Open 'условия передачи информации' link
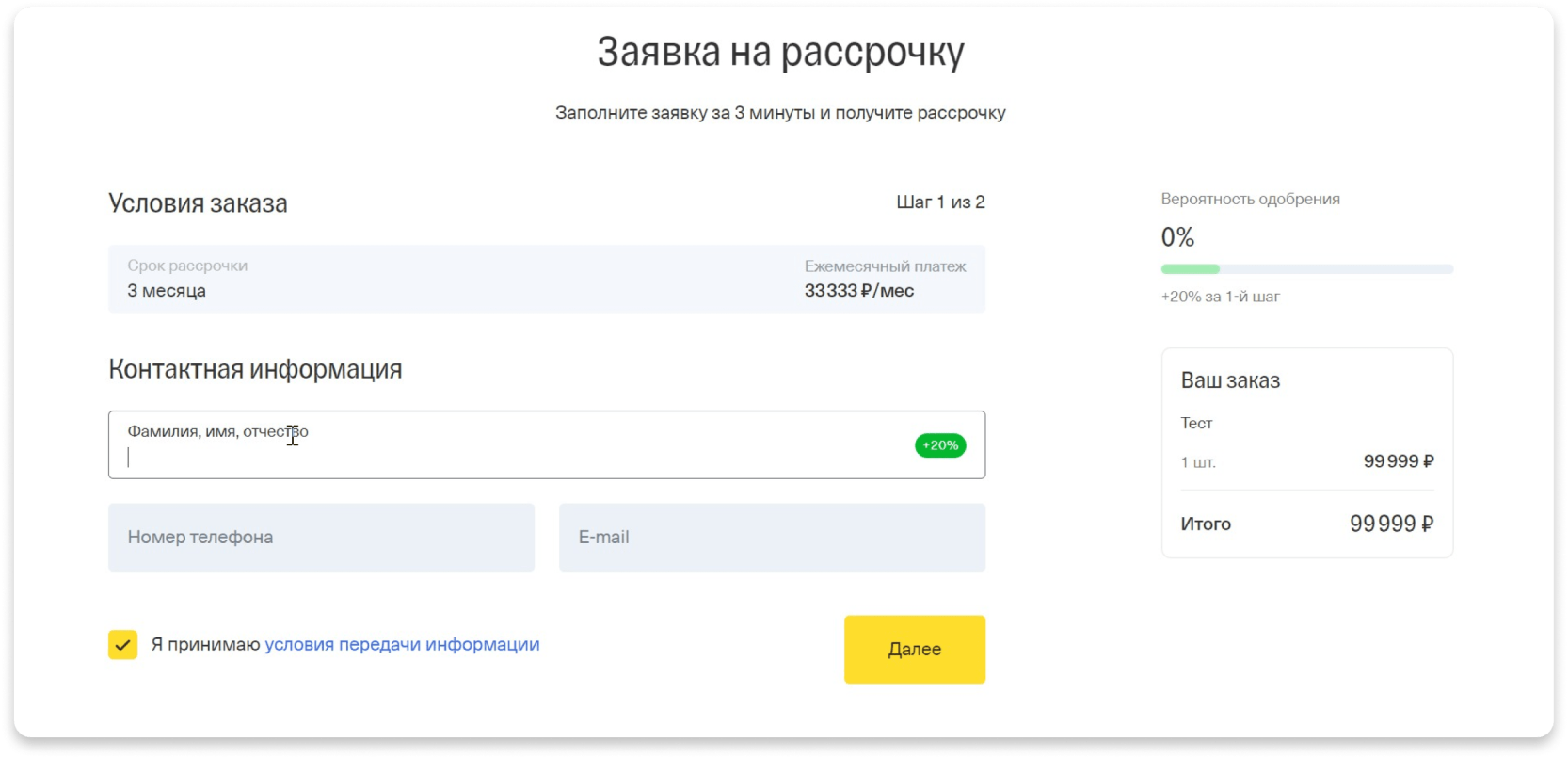 point(402,644)
